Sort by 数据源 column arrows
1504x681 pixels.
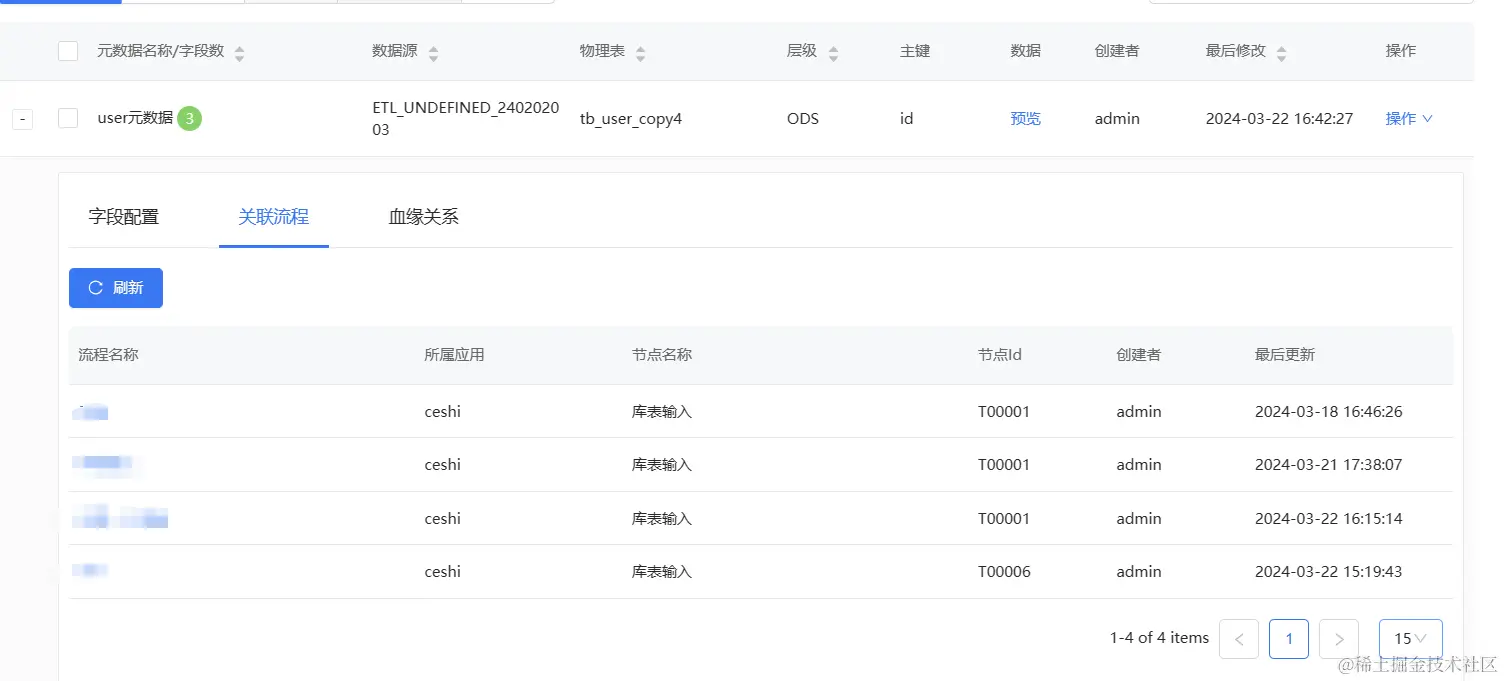[x=433, y=53]
